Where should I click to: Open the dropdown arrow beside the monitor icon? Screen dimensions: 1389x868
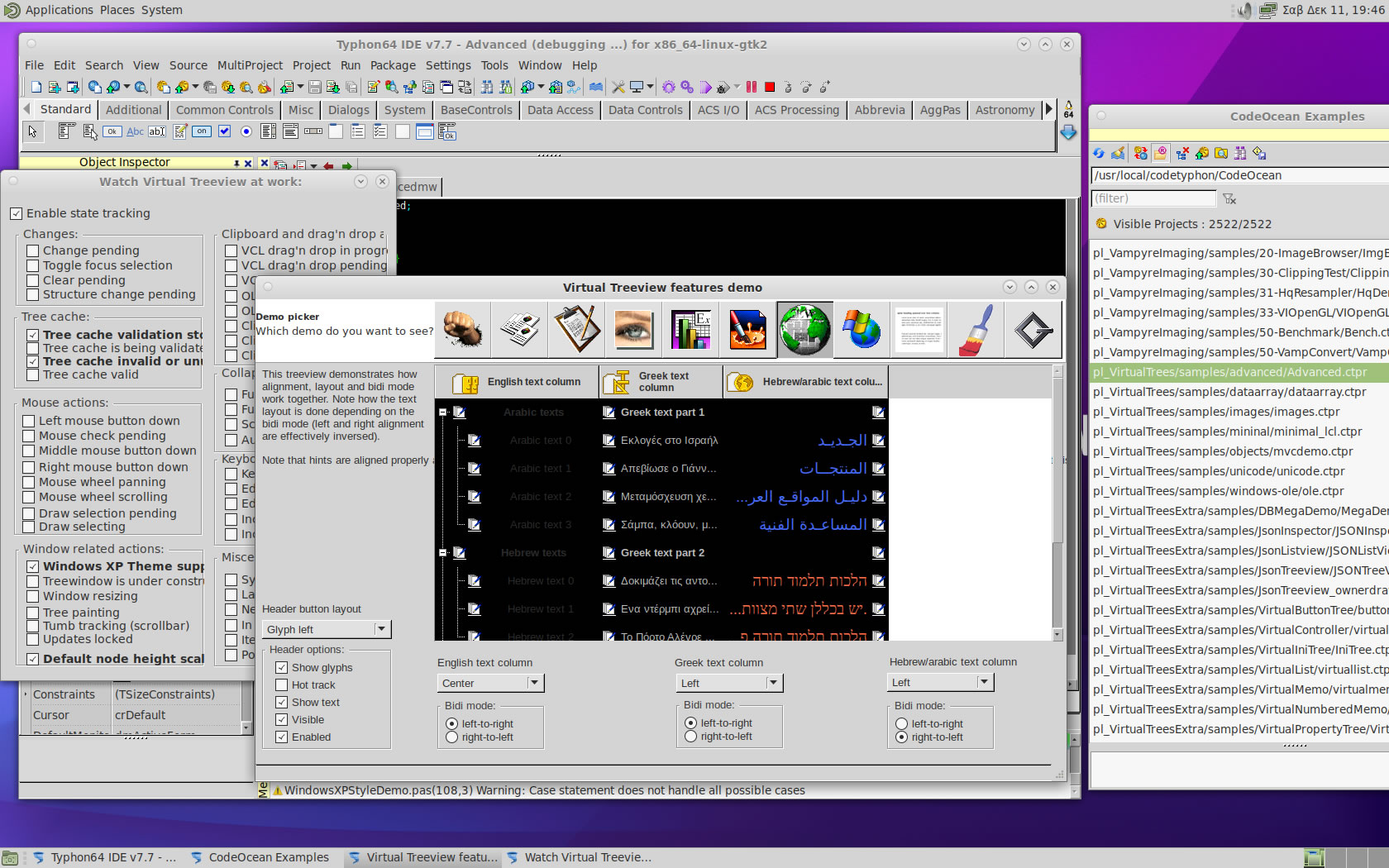click(650, 87)
